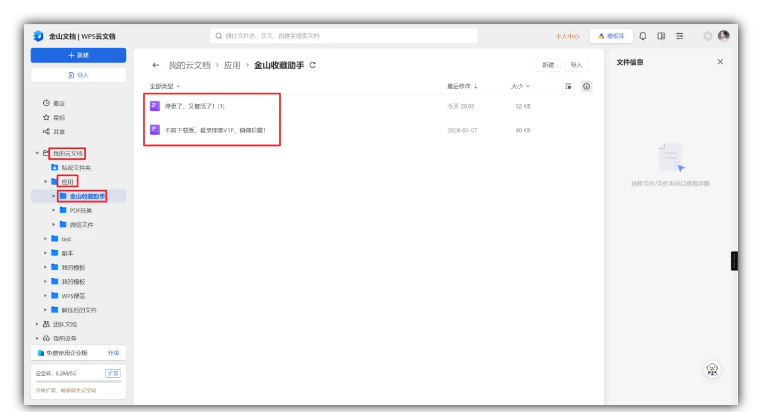The height and width of the screenshot is (412, 765).
Task: Expand the 副本 folder arrow
Action: tap(45, 253)
